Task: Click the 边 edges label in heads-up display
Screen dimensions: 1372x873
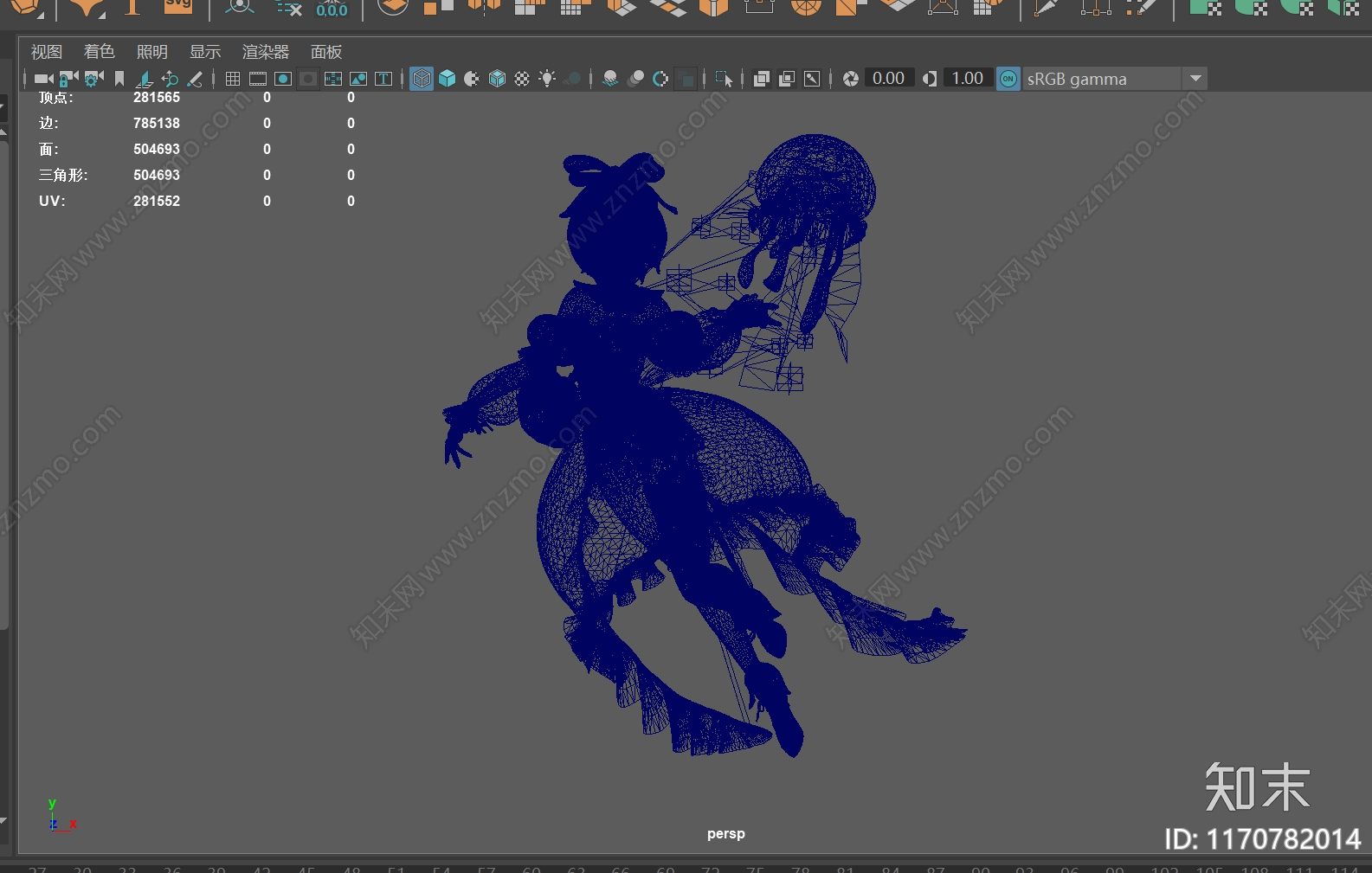Action: pos(48,123)
